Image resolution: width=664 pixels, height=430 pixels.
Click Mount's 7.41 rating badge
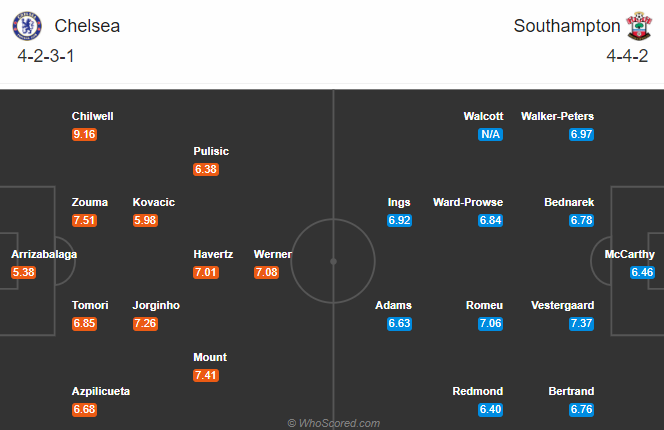206,375
